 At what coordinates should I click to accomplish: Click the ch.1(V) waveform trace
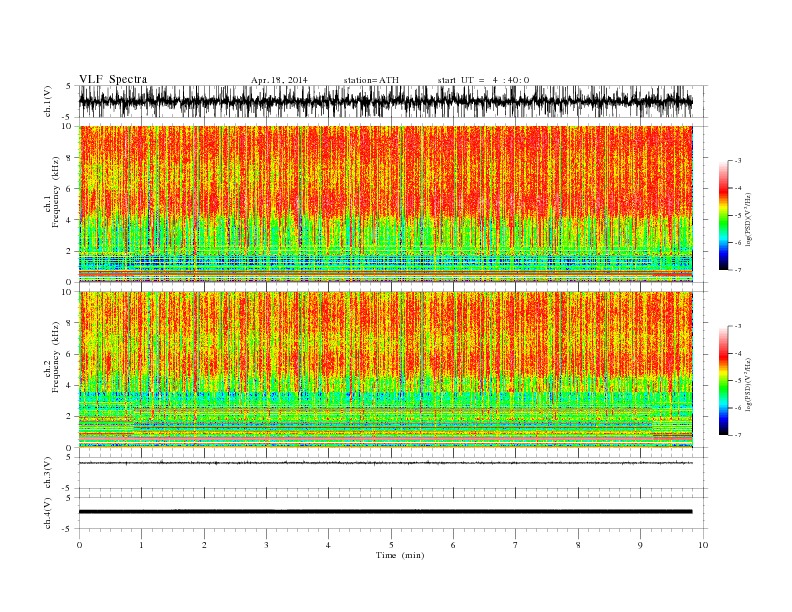pyautogui.click(x=386, y=101)
